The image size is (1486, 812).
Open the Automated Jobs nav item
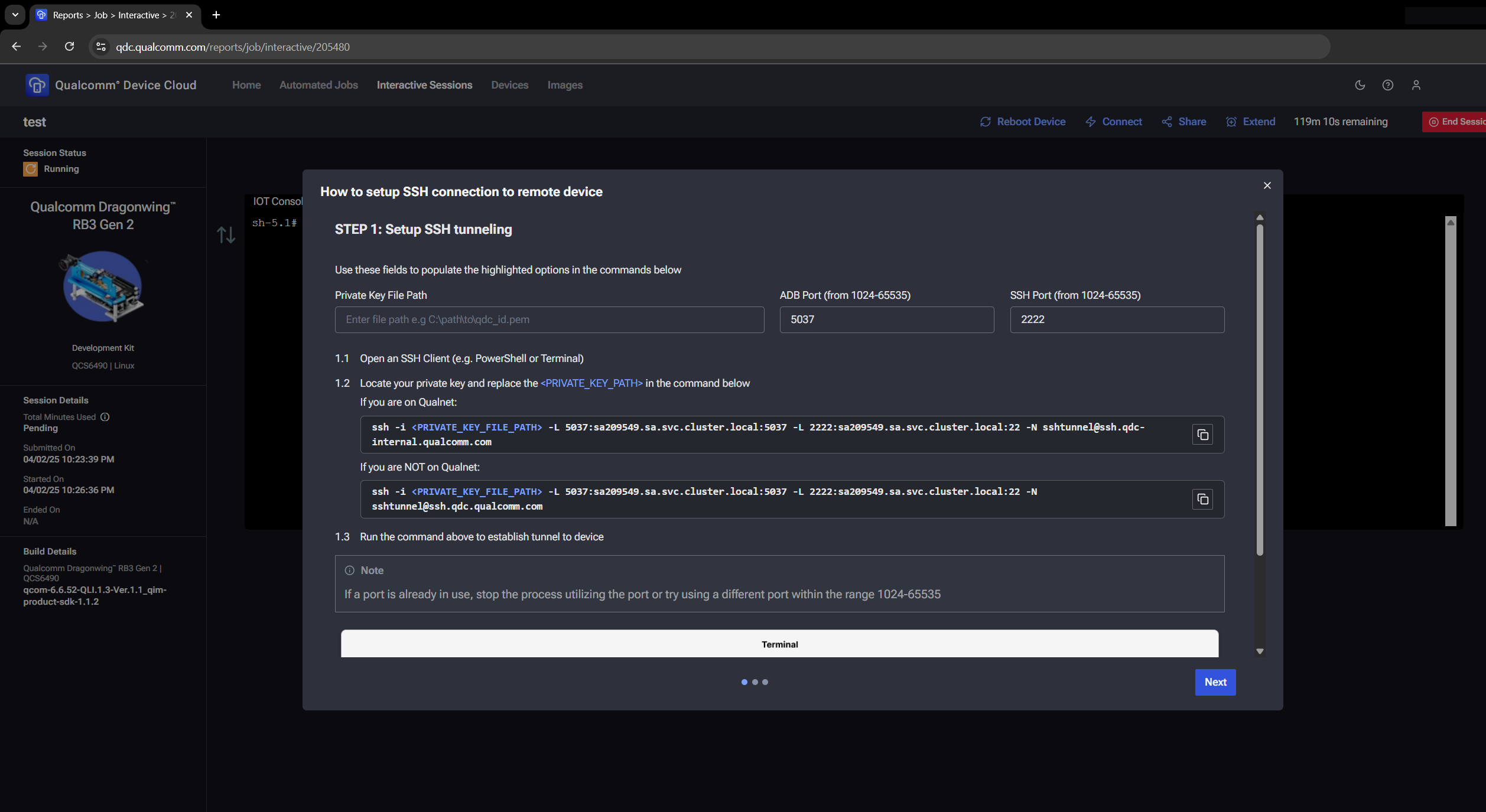point(318,85)
